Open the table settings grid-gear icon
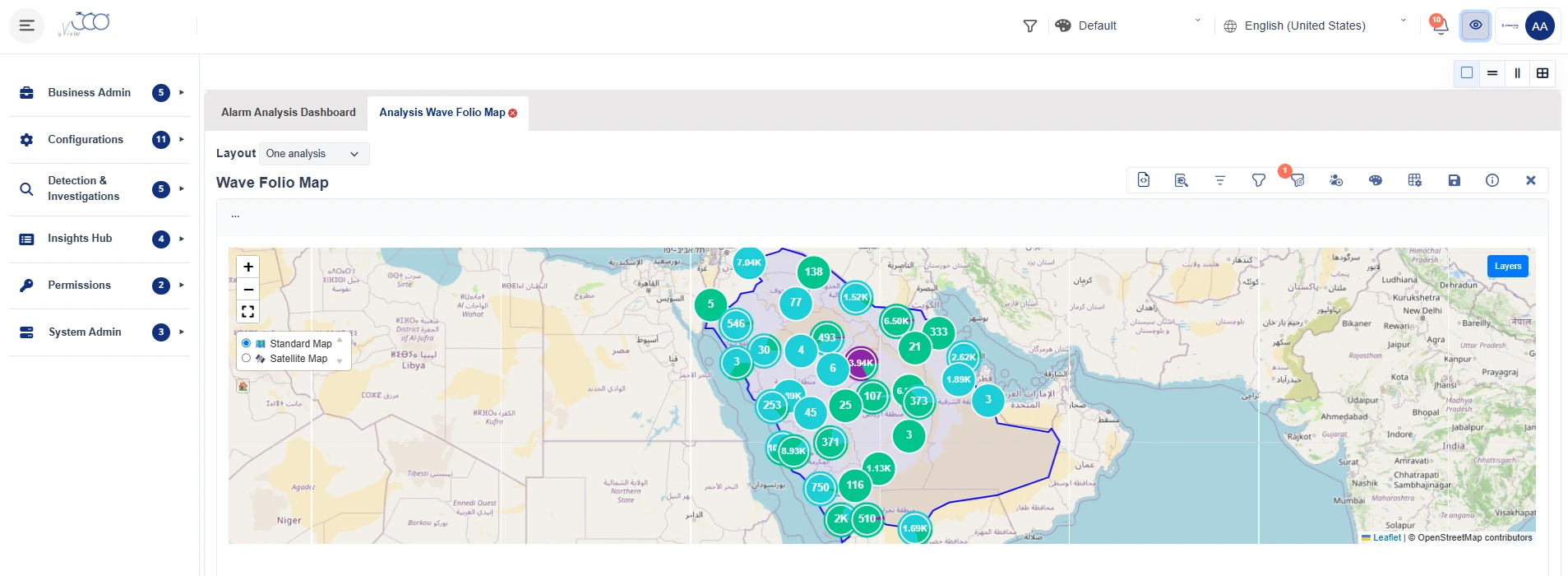Viewport: 1568px width, 576px height. point(1414,180)
